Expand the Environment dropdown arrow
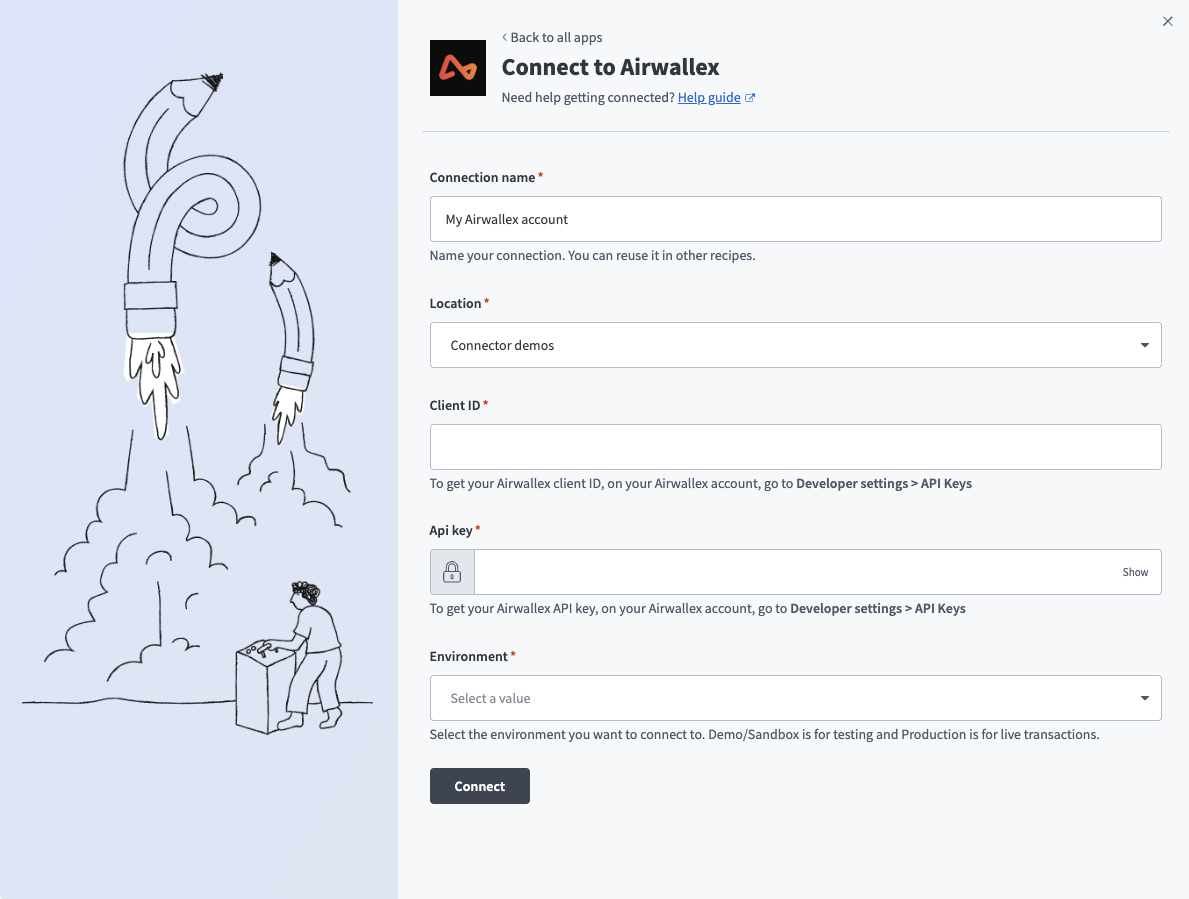The height and width of the screenshot is (899, 1189). (x=1144, y=698)
